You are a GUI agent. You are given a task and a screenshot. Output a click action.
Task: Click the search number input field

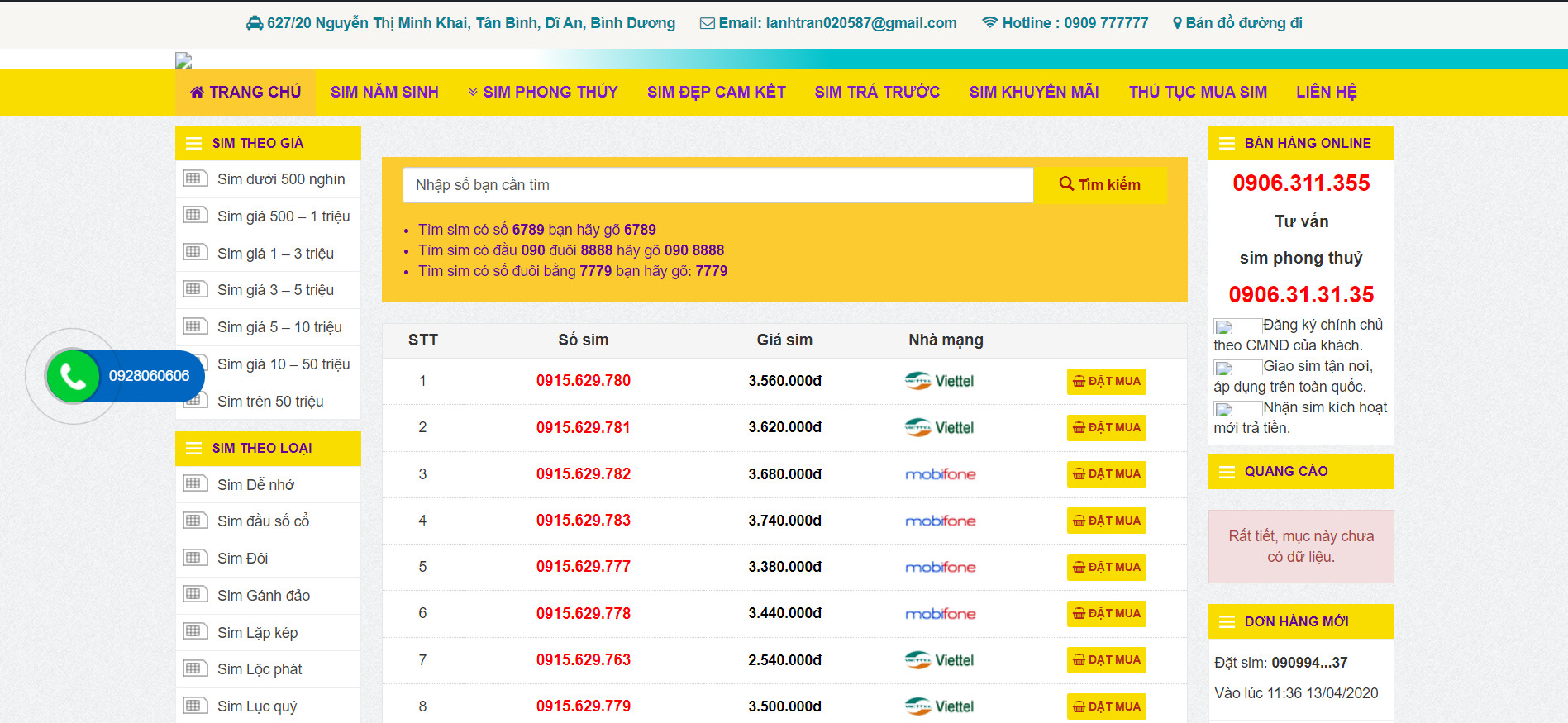tap(718, 185)
